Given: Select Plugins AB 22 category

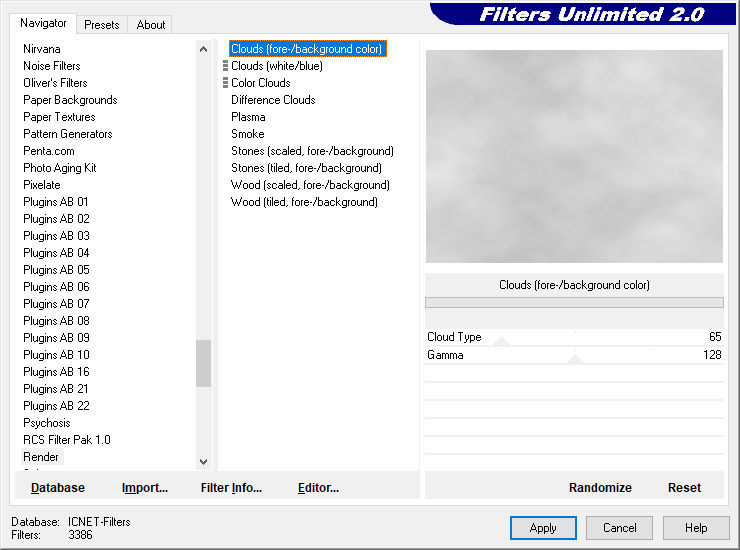Looking at the screenshot, I should click(56, 406).
